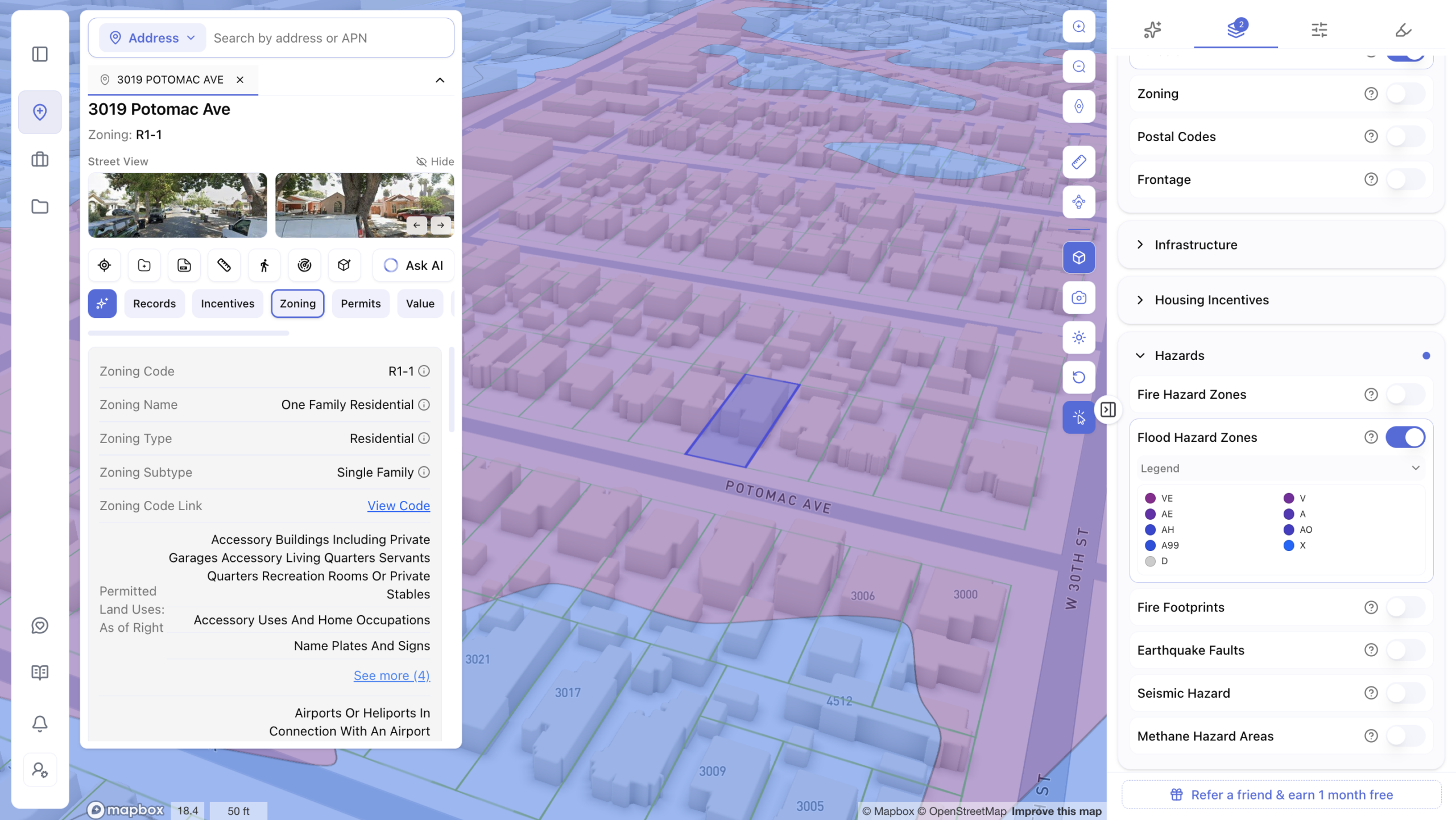Zoom out on the map
The width and height of the screenshot is (1456, 820).
pos(1079,67)
